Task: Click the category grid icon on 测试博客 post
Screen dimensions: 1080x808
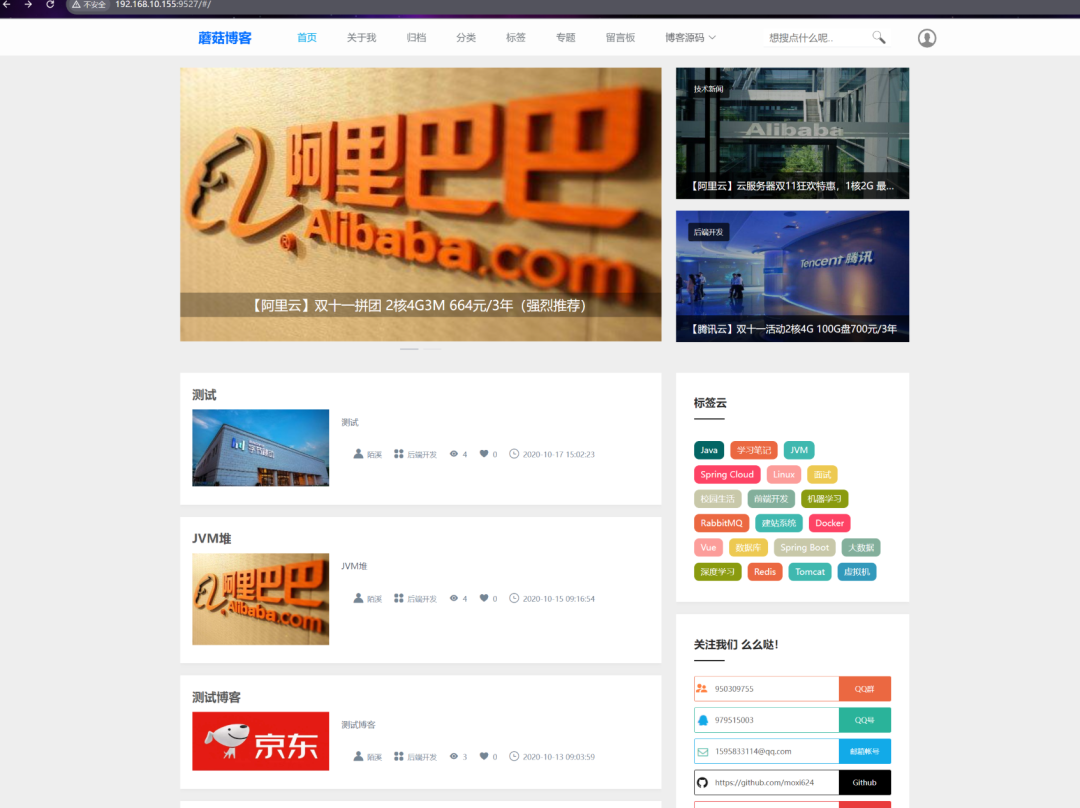Action: tap(398, 756)
